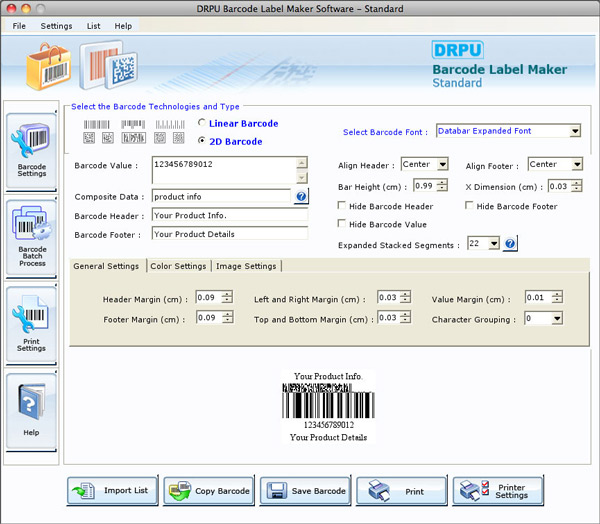
Task: Open Barcode Settings in the sidebar
Action: (31, 151)
